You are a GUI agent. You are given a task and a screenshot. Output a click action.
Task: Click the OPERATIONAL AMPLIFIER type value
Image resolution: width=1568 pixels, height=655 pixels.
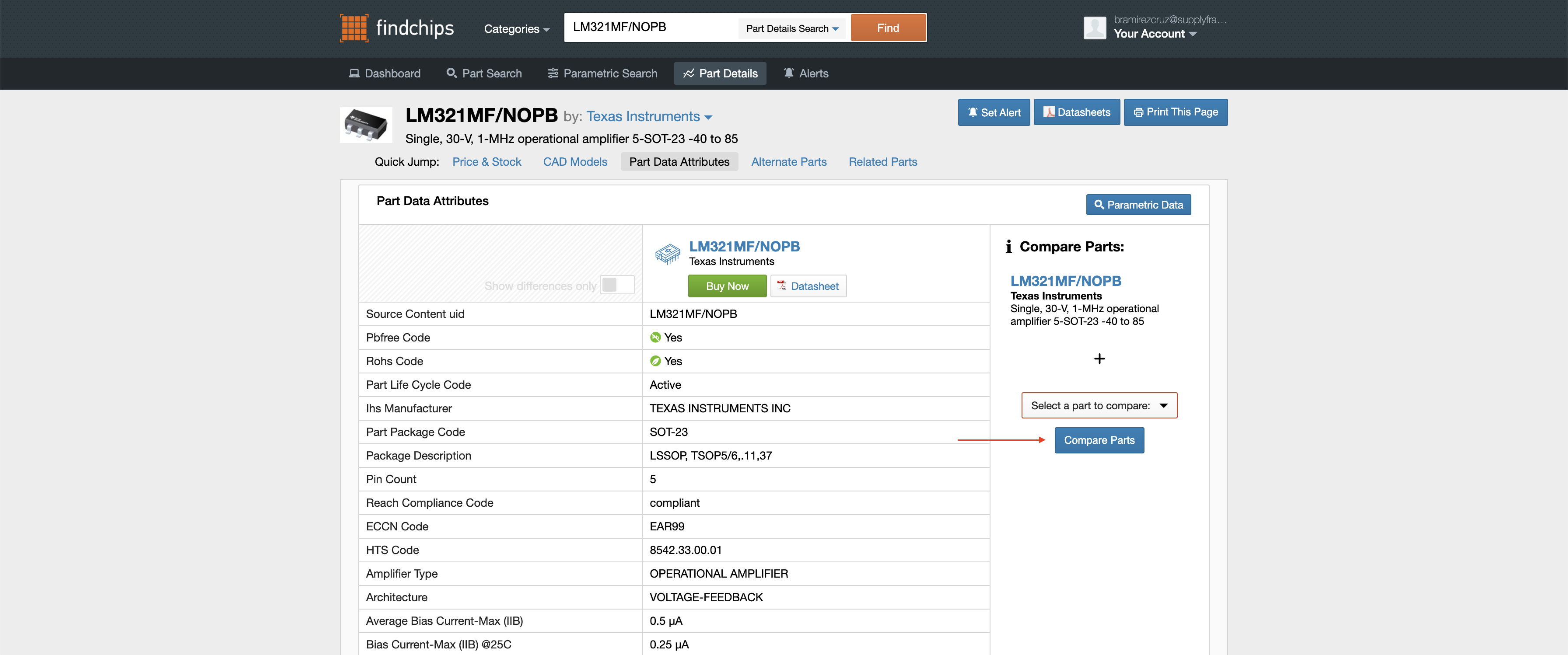718,574
